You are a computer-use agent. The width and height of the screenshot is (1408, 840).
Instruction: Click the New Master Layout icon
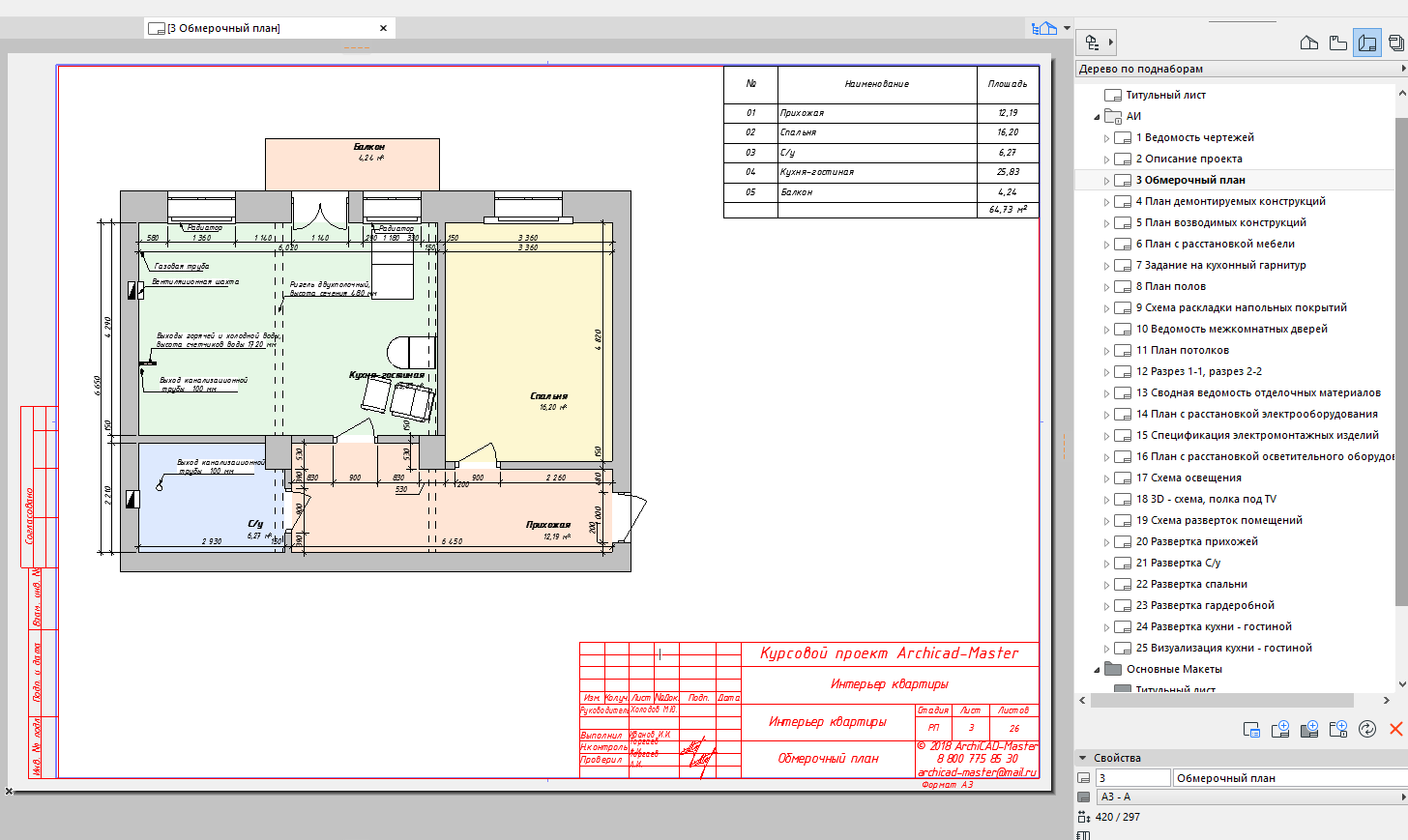pos(1308,729)
